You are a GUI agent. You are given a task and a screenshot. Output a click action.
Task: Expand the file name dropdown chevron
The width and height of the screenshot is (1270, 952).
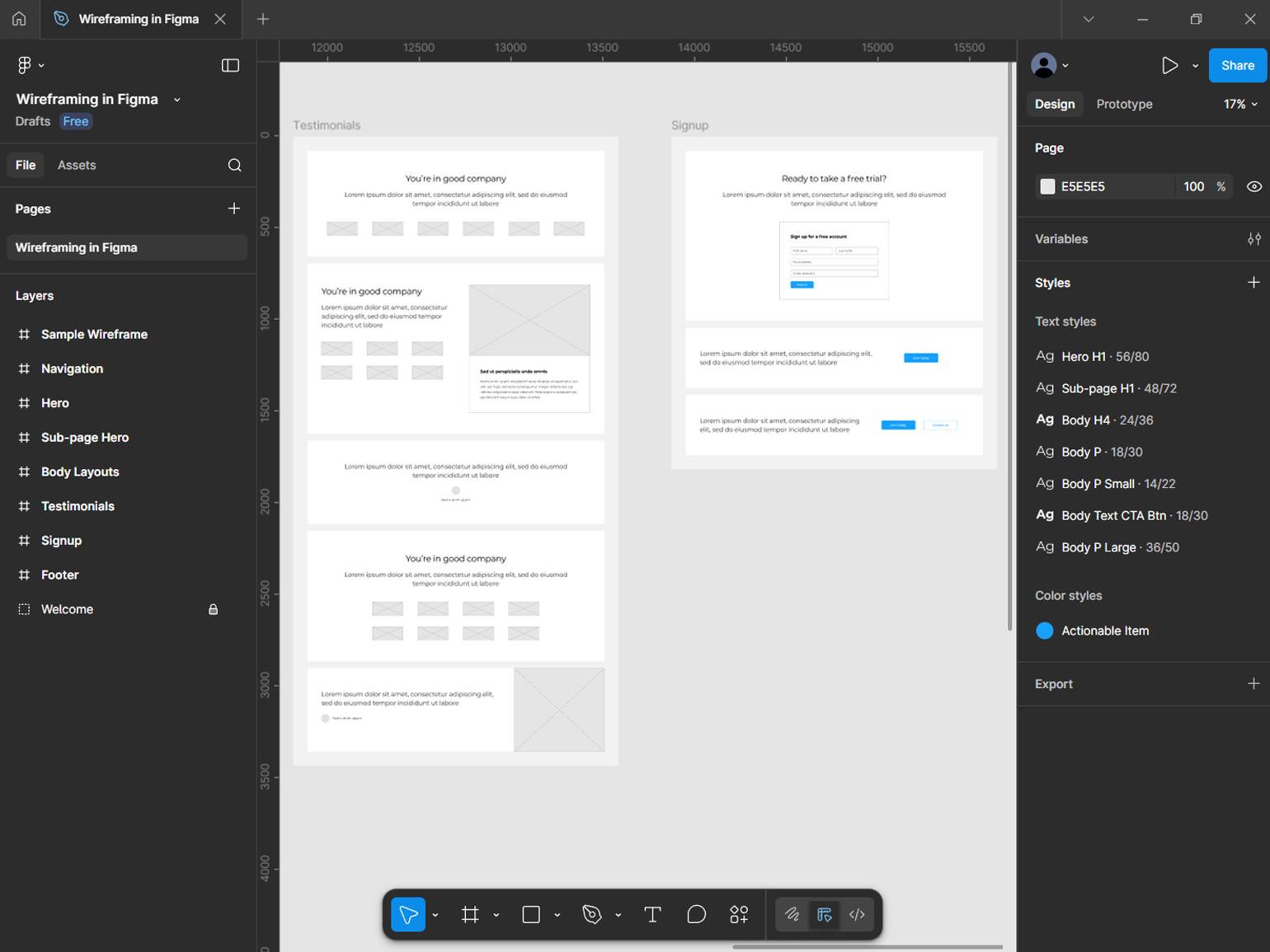pyautogui.click(x=176, y=100)
